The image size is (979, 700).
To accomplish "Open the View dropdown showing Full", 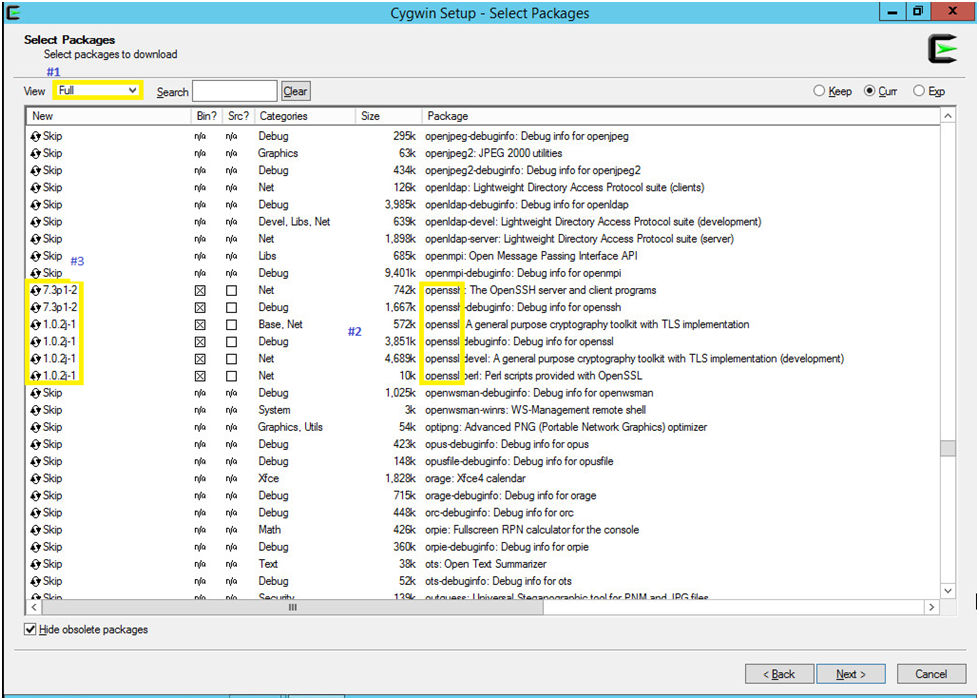I will 97,91.
